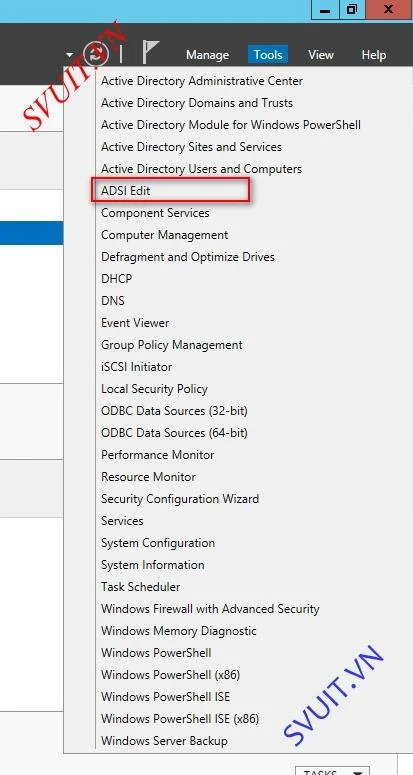413x775 pixels.
Task: Select Active Directory Administrative Center
Action: click(202, 81)
